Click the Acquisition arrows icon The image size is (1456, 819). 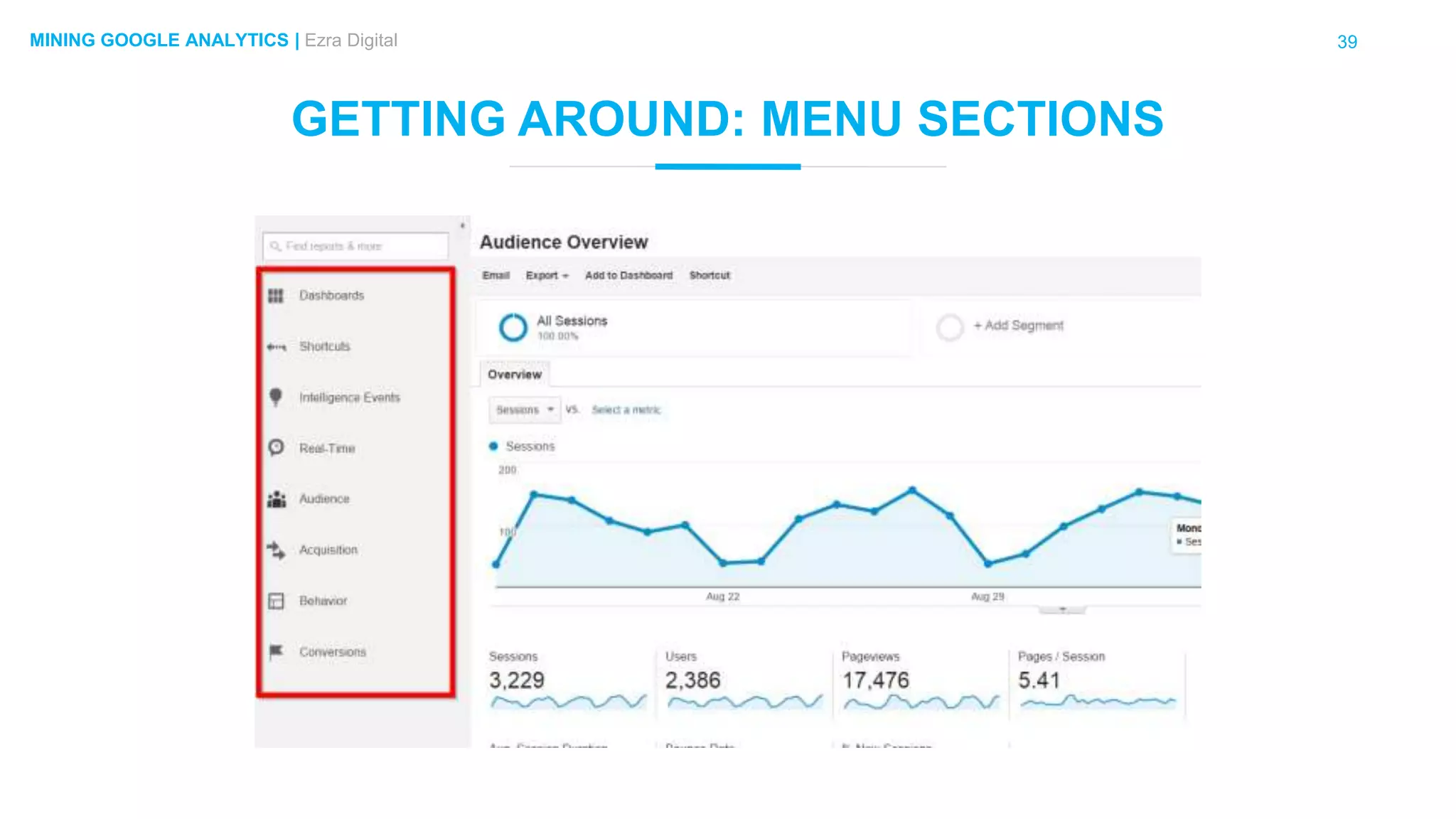(x=276, y=550)
